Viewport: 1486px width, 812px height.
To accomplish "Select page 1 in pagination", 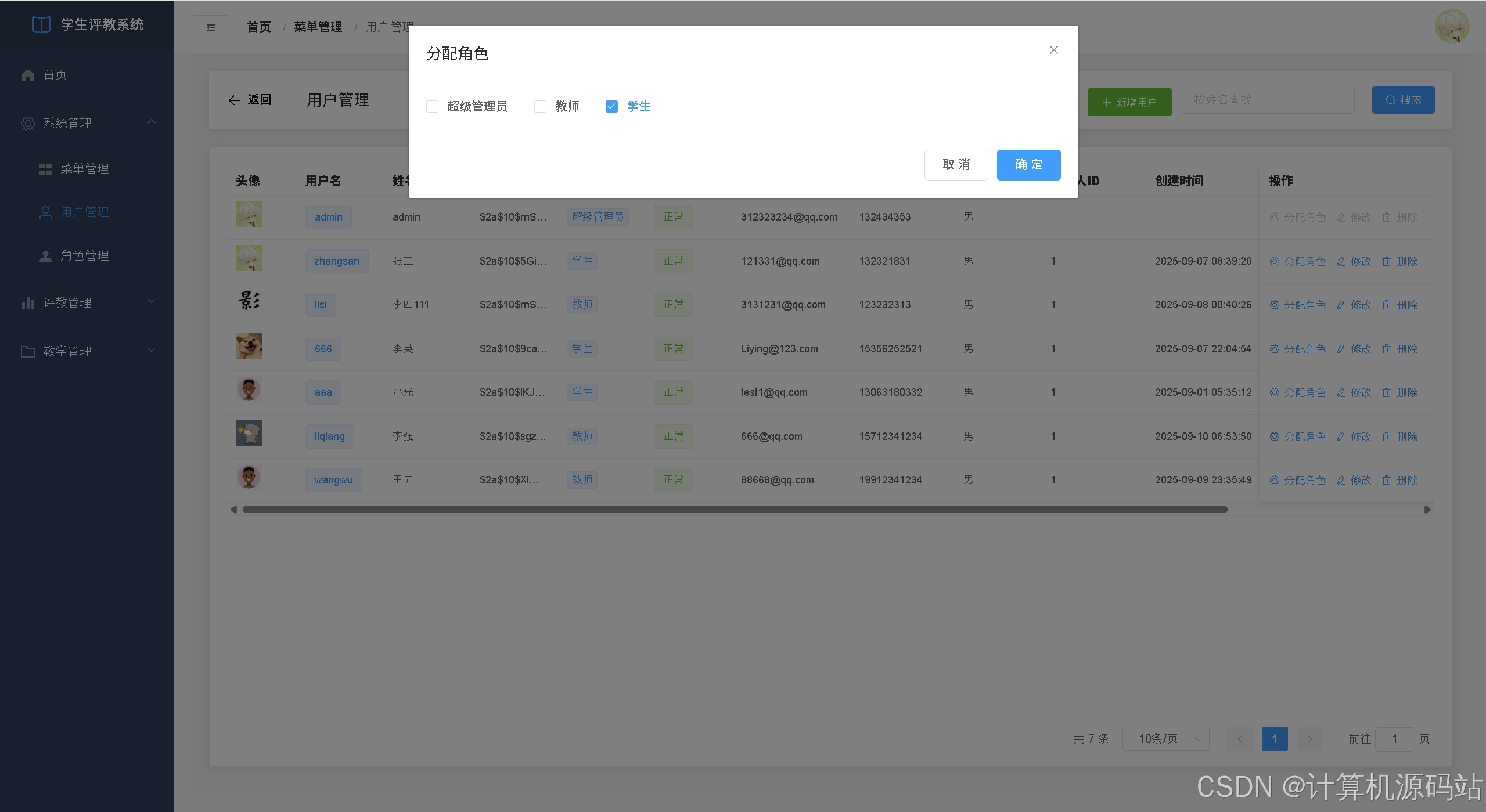I will tap(1275, 739).
